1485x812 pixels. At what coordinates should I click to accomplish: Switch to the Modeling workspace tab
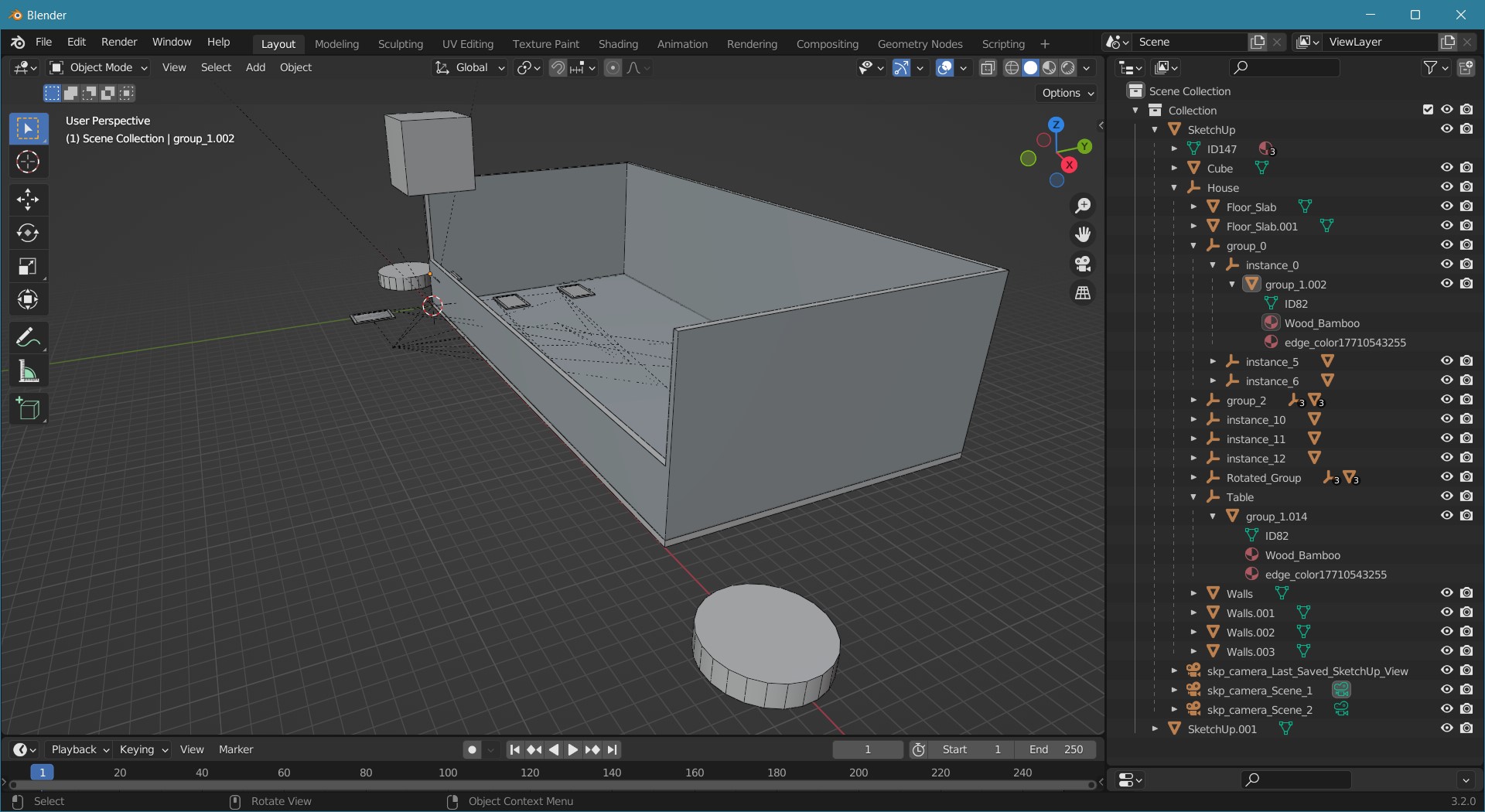(336, 44)
